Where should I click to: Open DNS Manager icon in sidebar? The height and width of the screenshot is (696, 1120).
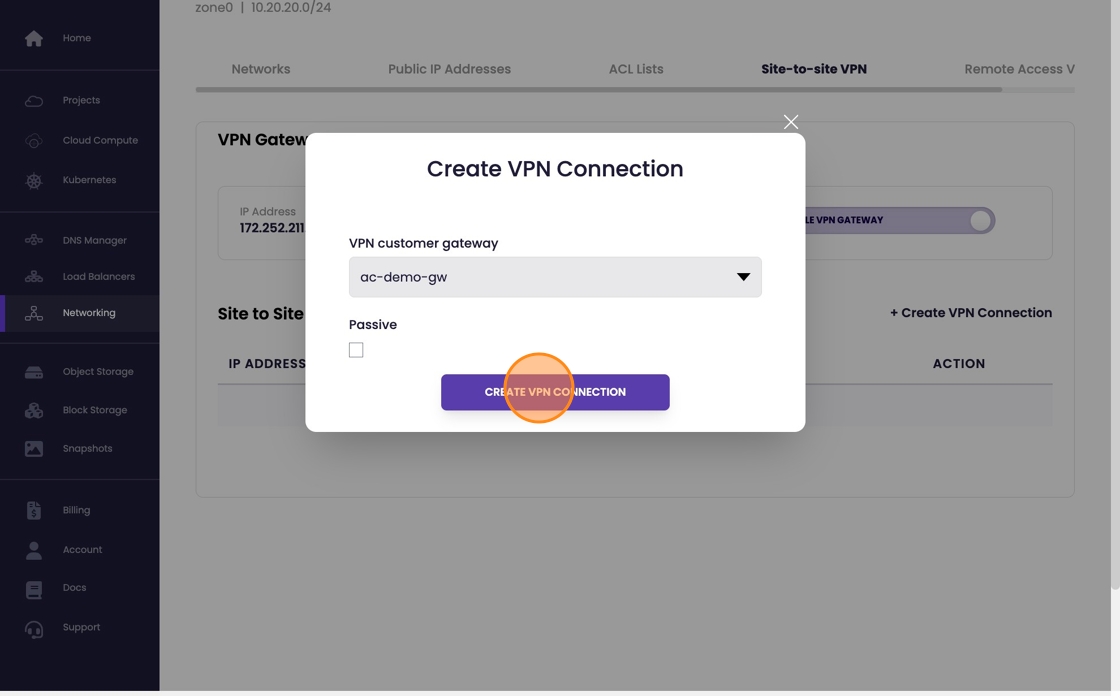(x=34, y=240)
